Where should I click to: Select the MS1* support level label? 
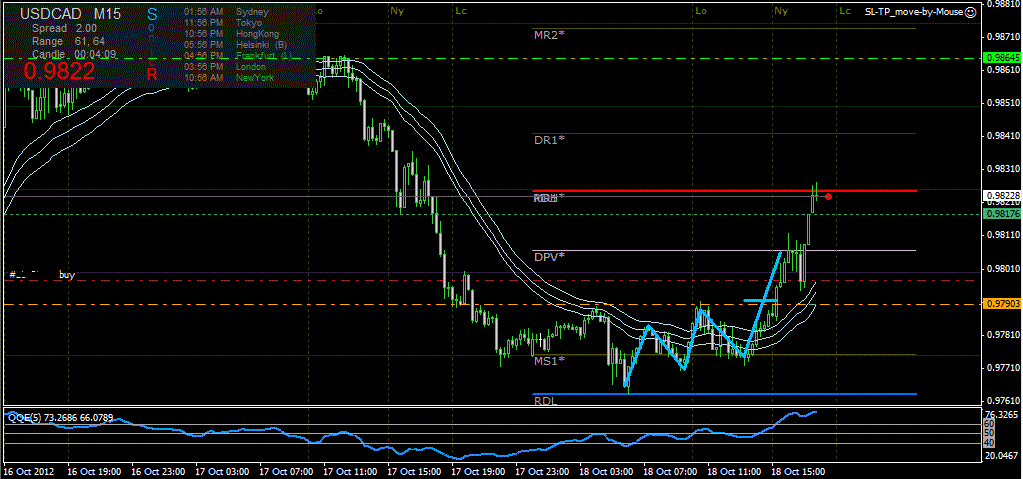549,361
